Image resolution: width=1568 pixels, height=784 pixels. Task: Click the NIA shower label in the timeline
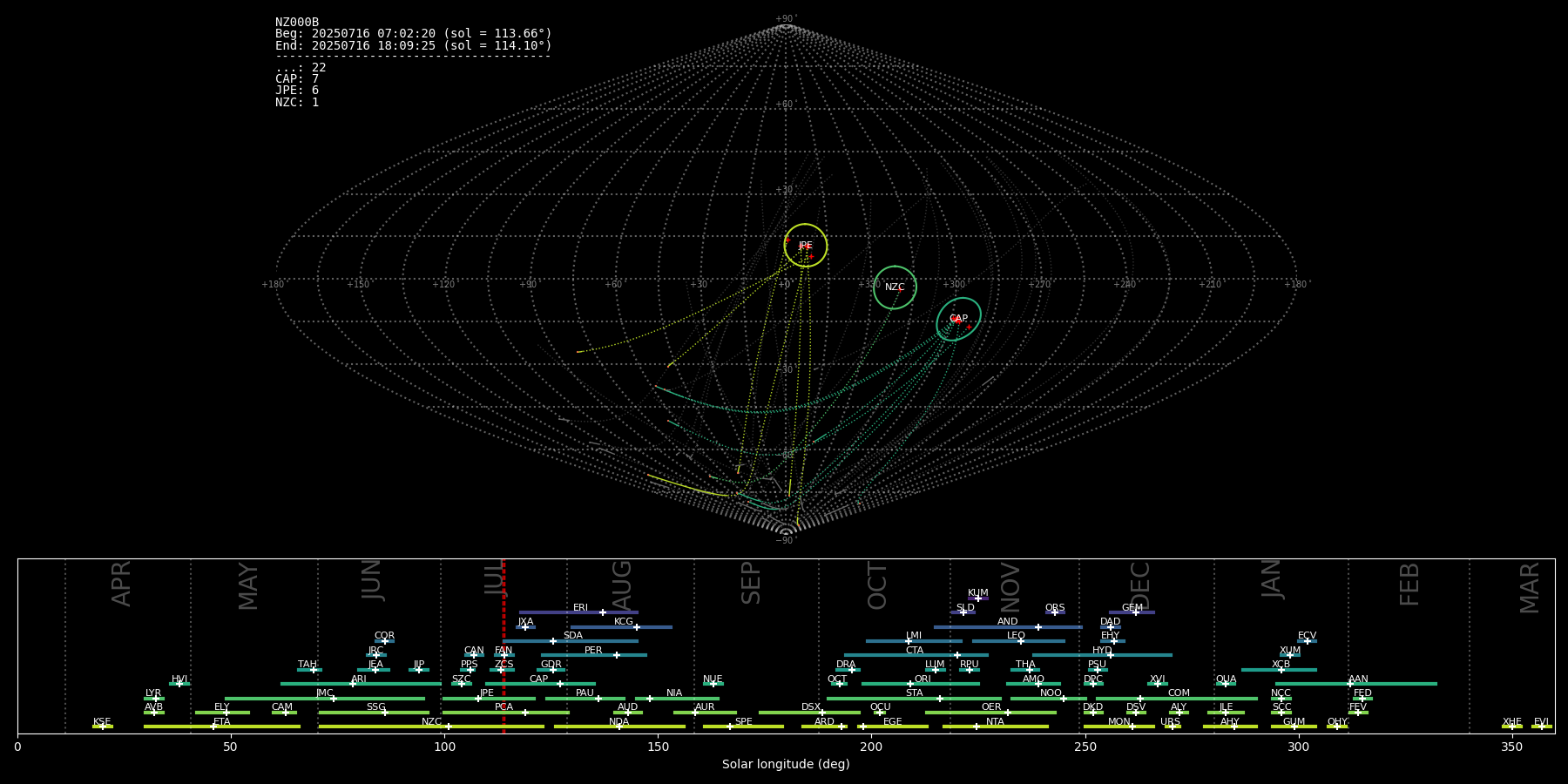(x=674, y=693)
